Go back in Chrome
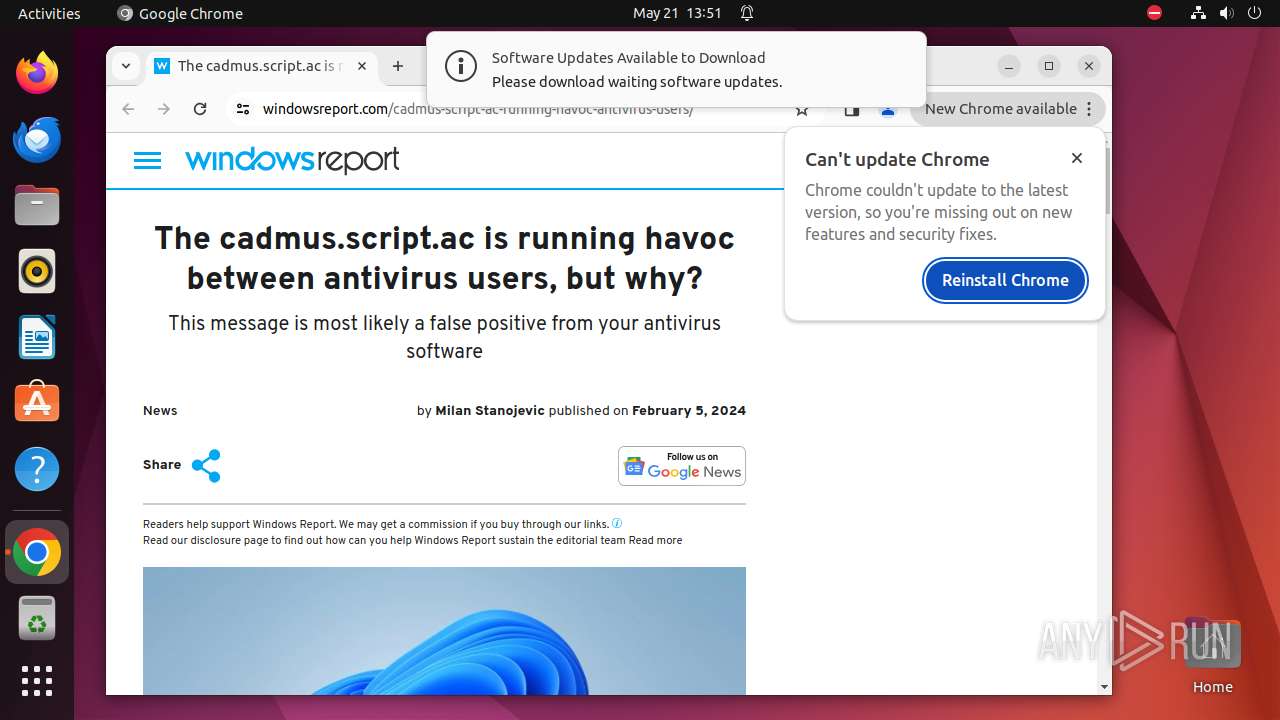 (128, 109)
